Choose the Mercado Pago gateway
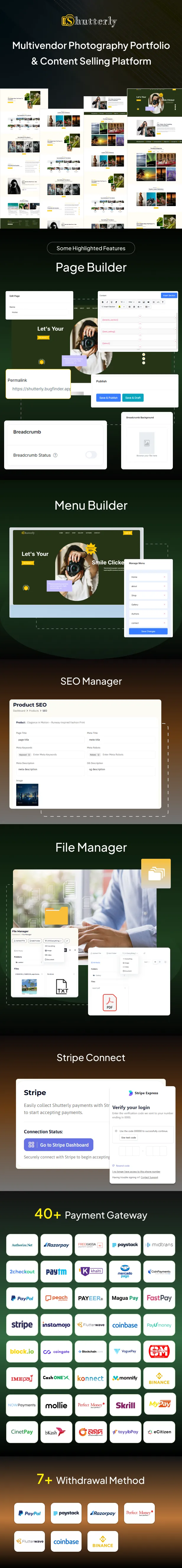This screenshot has height=1568, width=182. [125, 1271]
